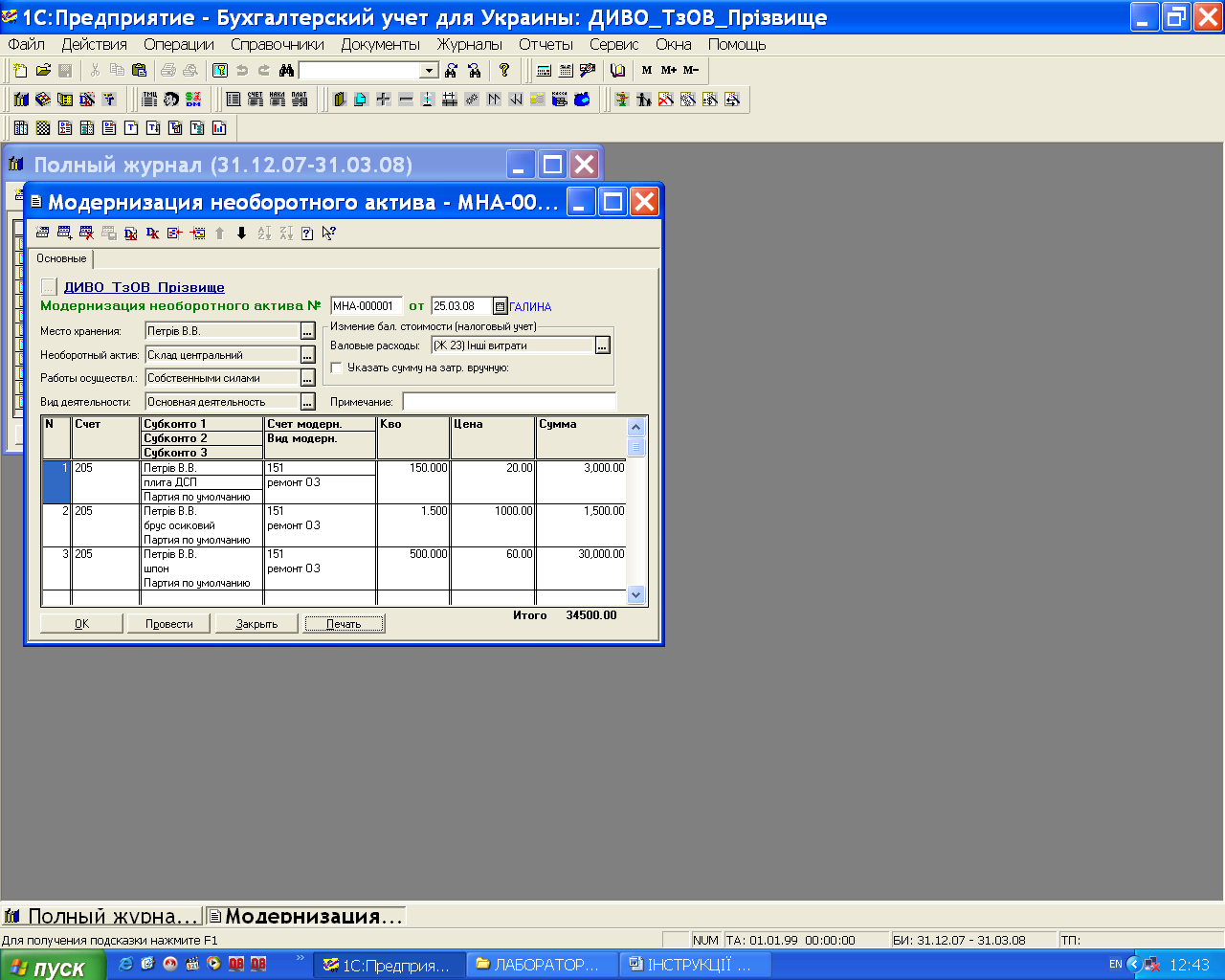Open the search combo box dropdown arrow
The width and height of the screenshot is (1225, 980).
pos(430,71)
